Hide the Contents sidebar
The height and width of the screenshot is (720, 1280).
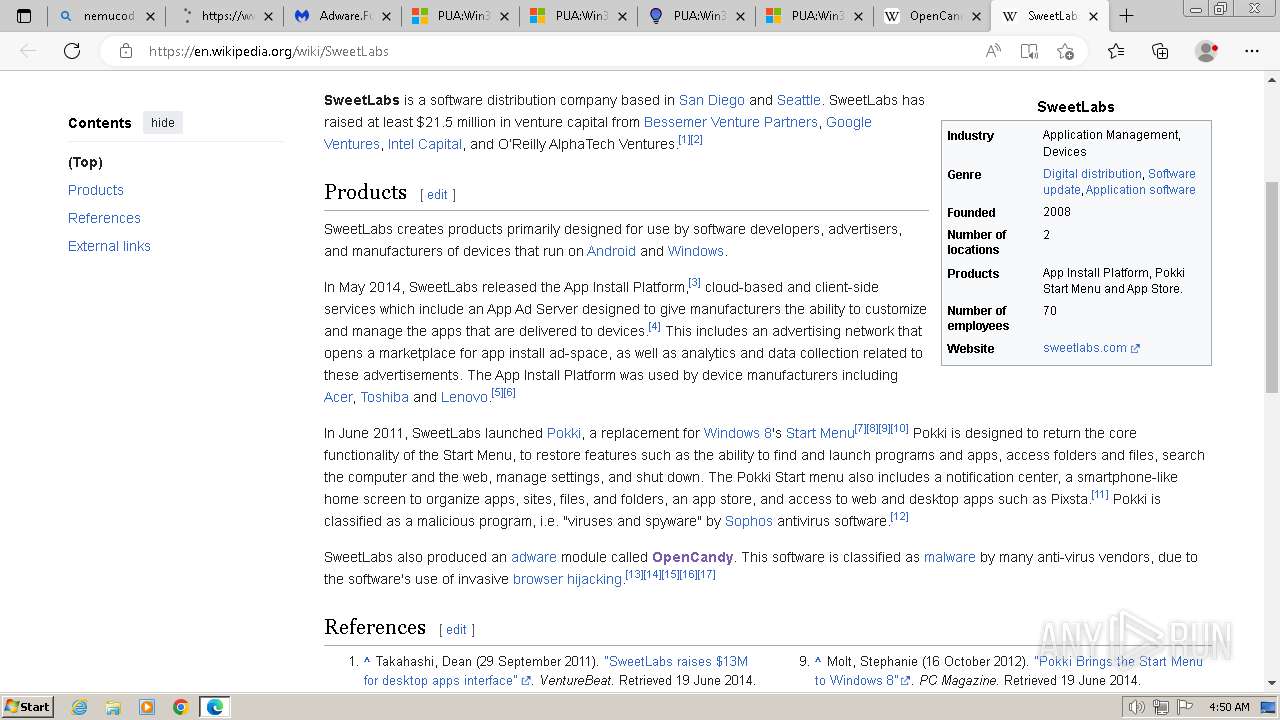tap(163, 123)
